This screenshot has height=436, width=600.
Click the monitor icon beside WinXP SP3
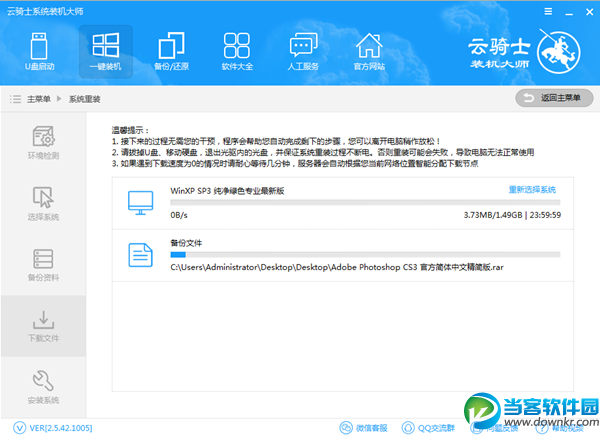[x=140, y=203]
